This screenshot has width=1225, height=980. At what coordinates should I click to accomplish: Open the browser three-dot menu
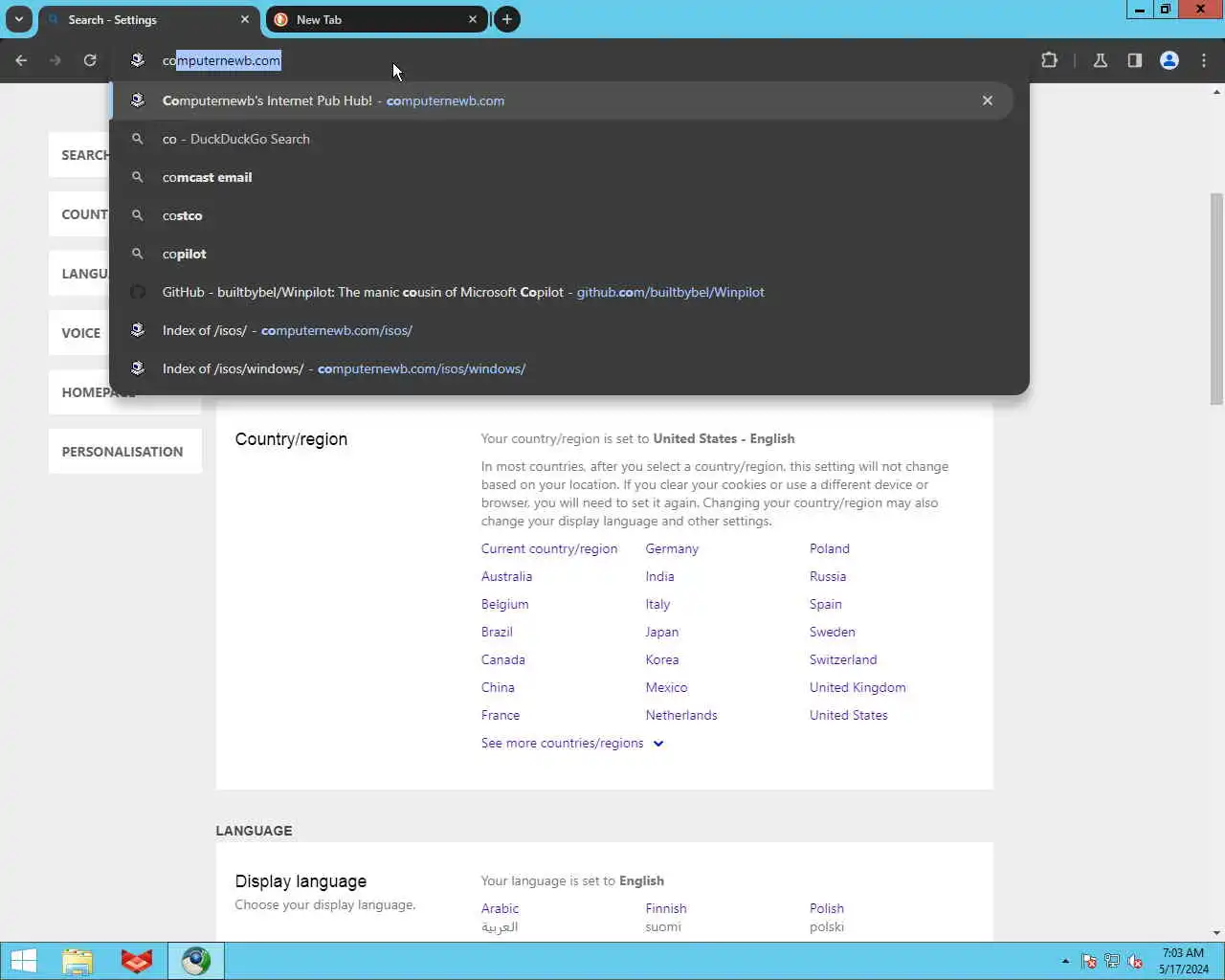click(x=1204, y=60)
